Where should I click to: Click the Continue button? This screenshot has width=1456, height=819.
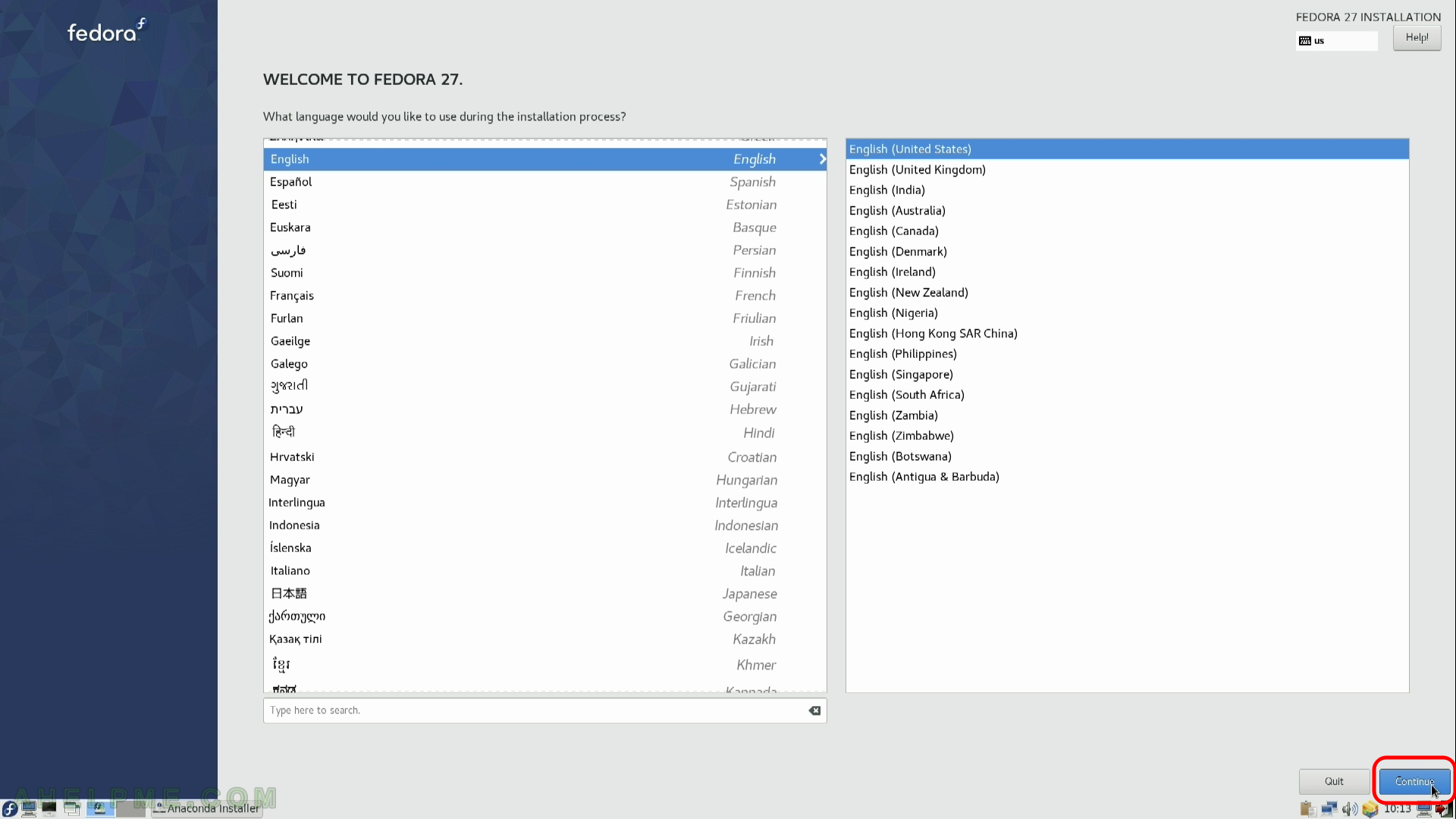1414,781
